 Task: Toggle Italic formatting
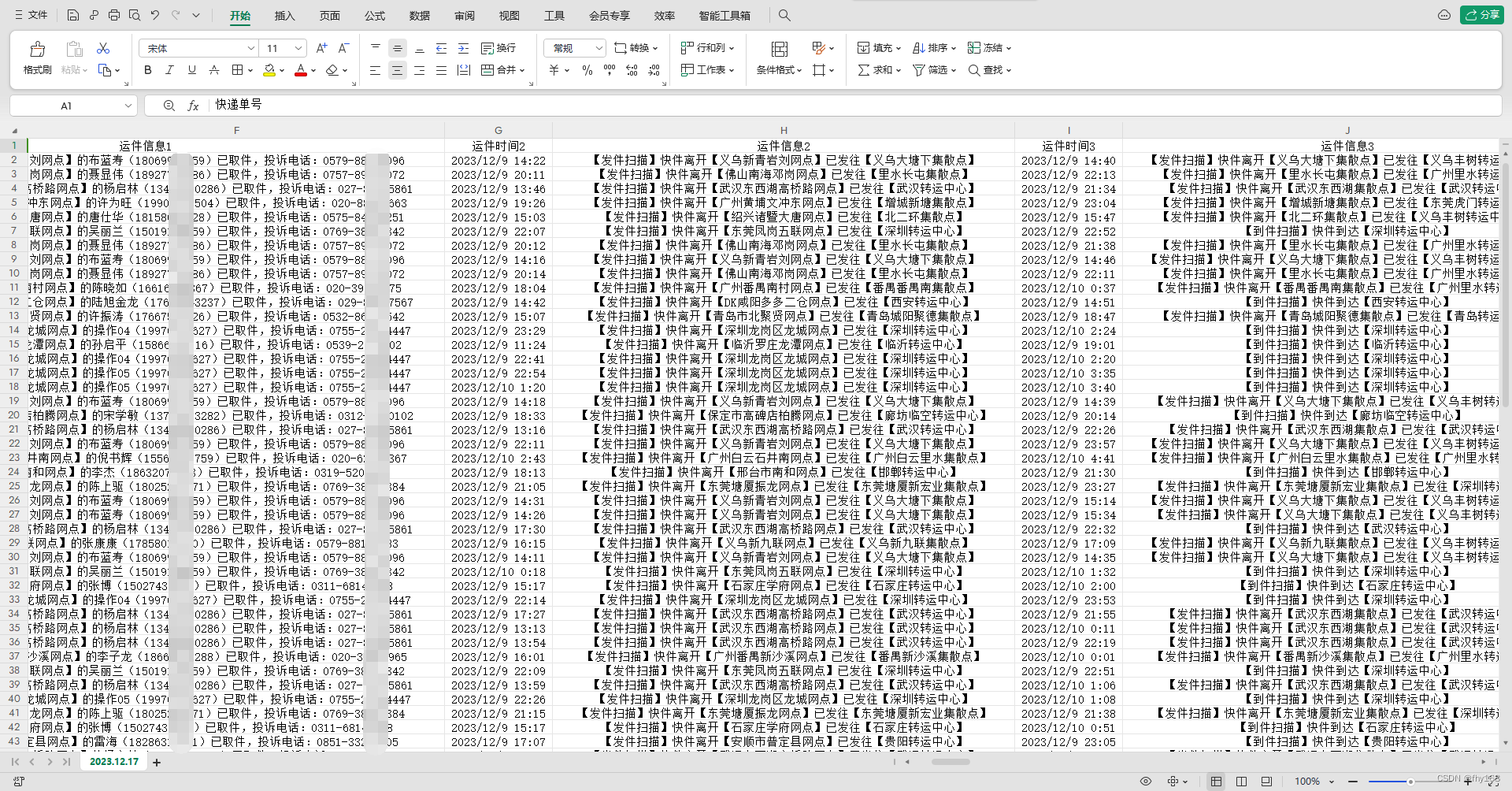click(x=169, y=70)
